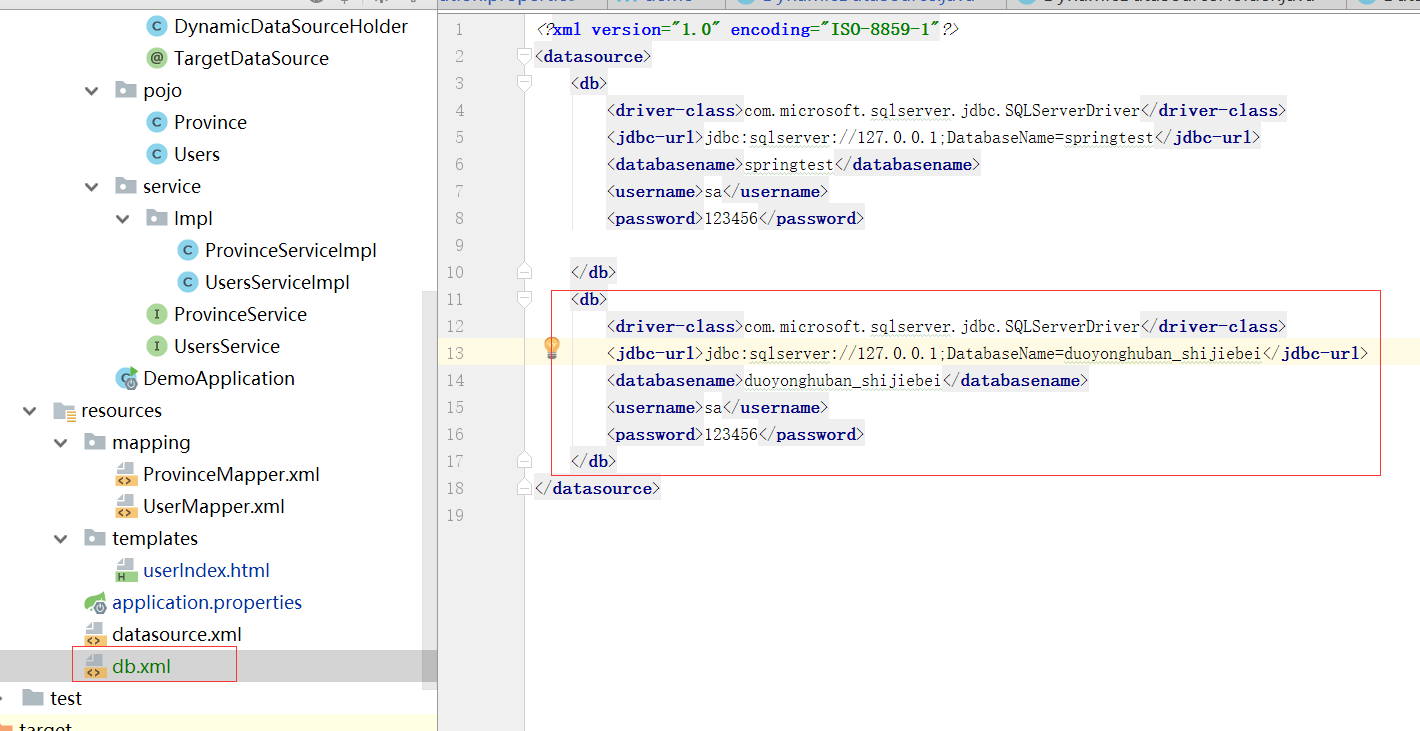Viewport: 1420px width, 731px height.
Task: Select TargetDataSource in the project tree
Action: [251, 58]
